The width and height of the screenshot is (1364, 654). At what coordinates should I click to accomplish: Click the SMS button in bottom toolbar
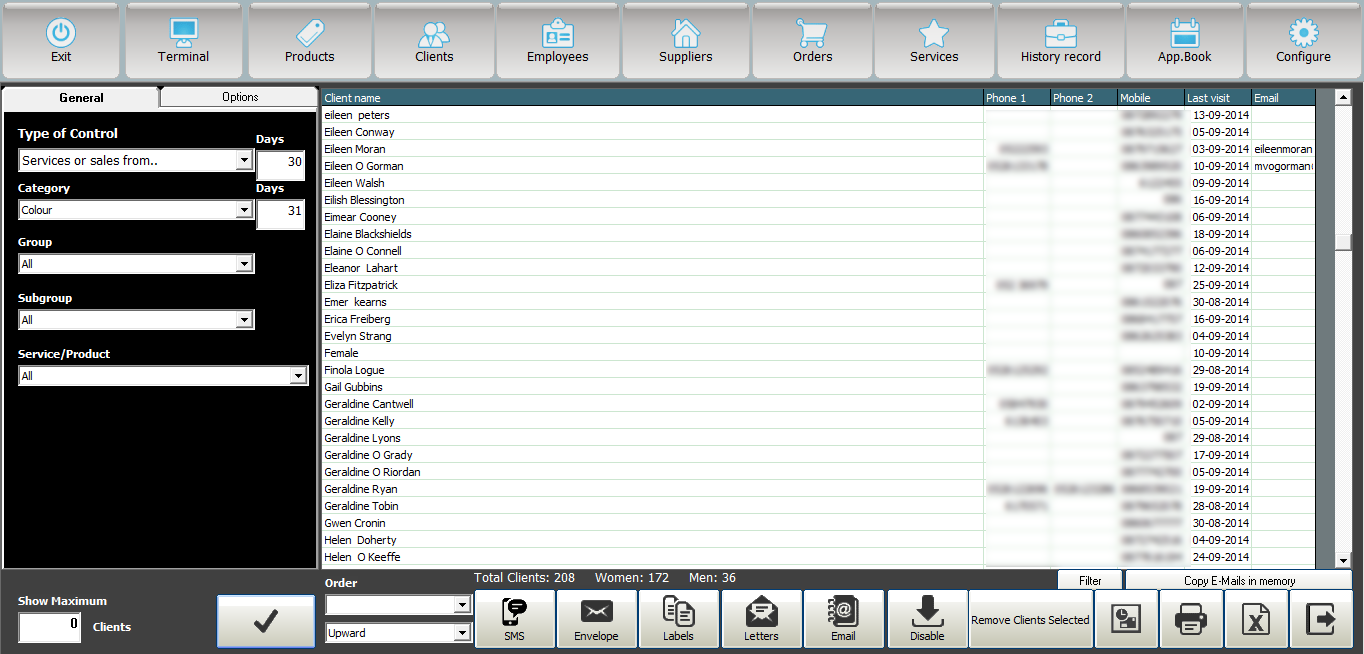tap(515, 619)
